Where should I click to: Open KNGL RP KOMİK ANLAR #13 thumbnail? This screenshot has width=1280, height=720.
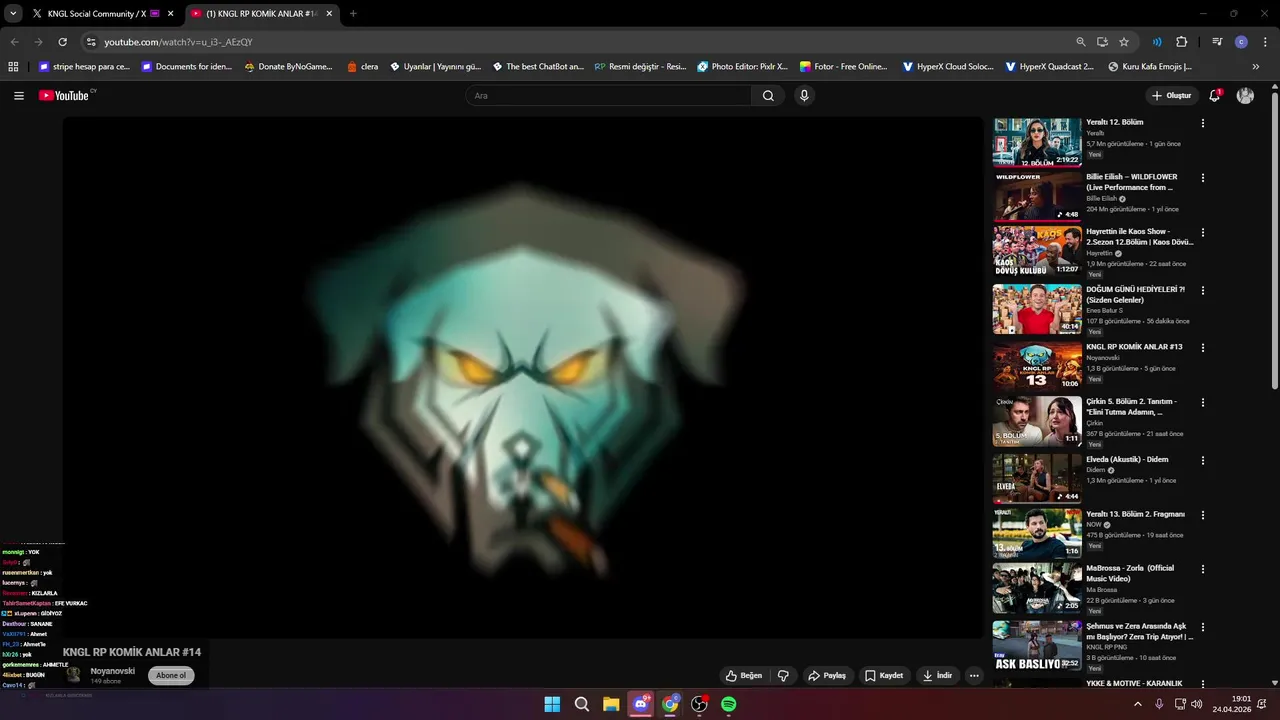pyautogui.click(x=1037, y=366)
